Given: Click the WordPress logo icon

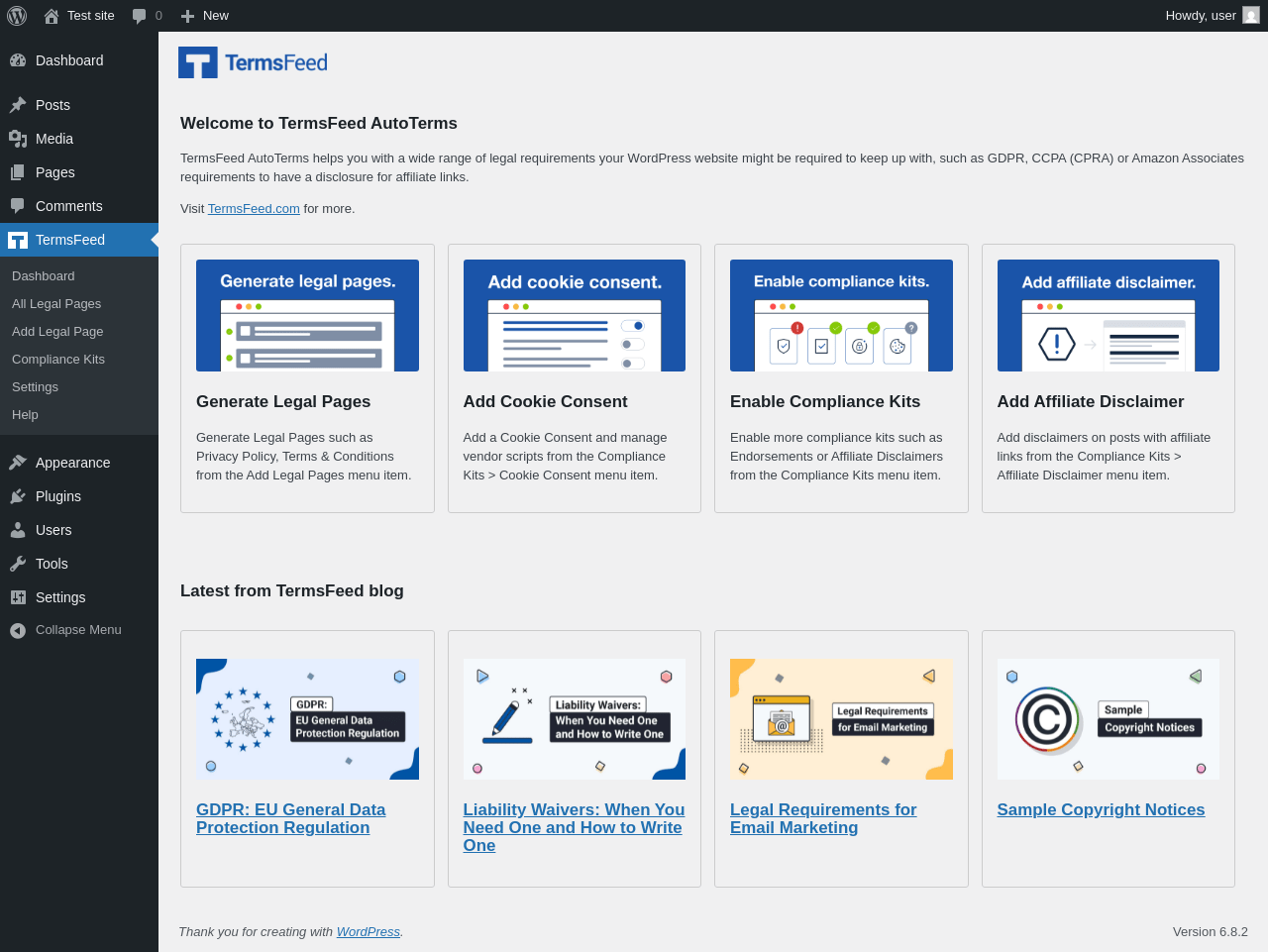Looking at the screenshot, I should 17,16.
